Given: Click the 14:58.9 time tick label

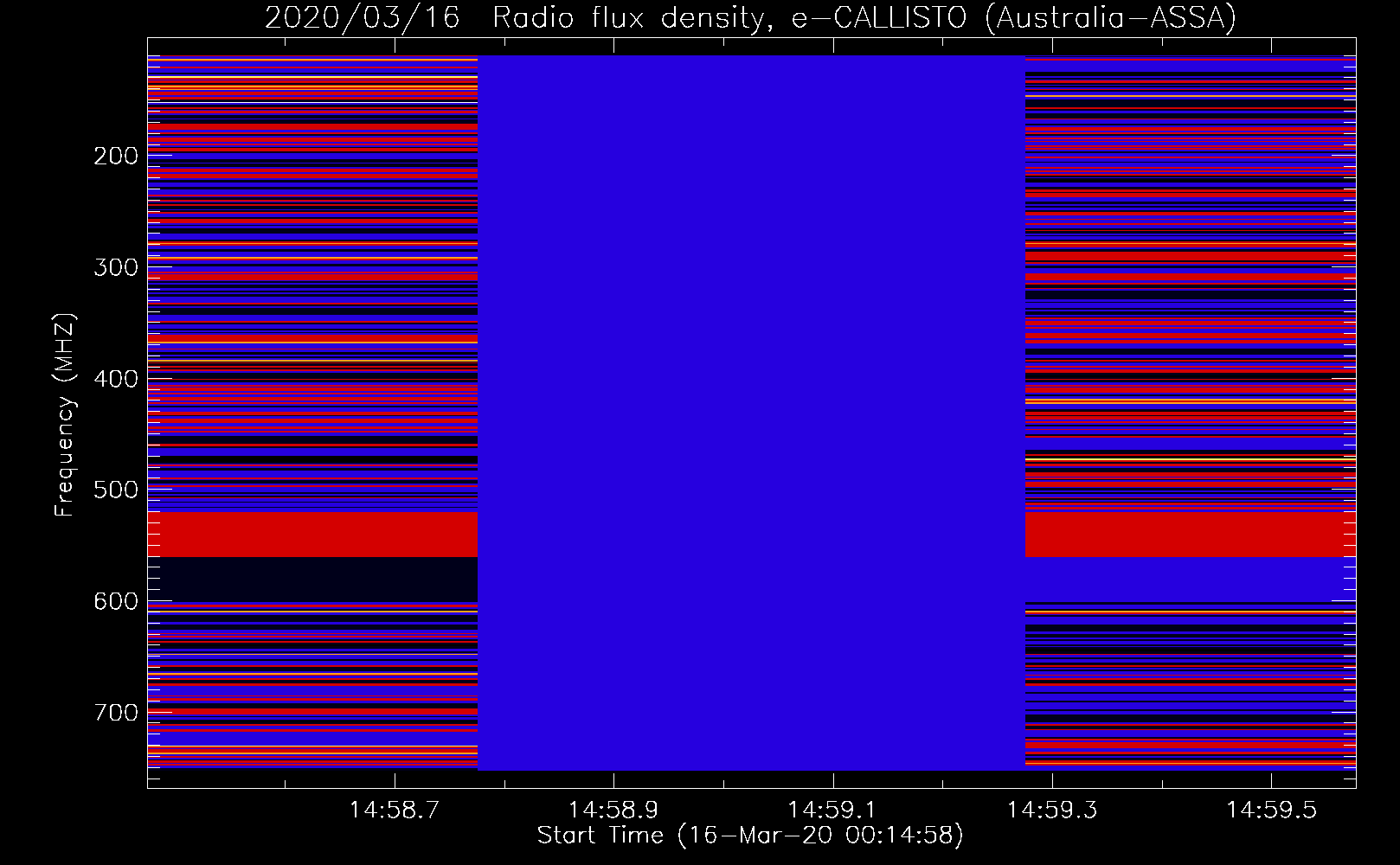Looking at the screenshot, I should pyautogui.click(x=613, y=810).
